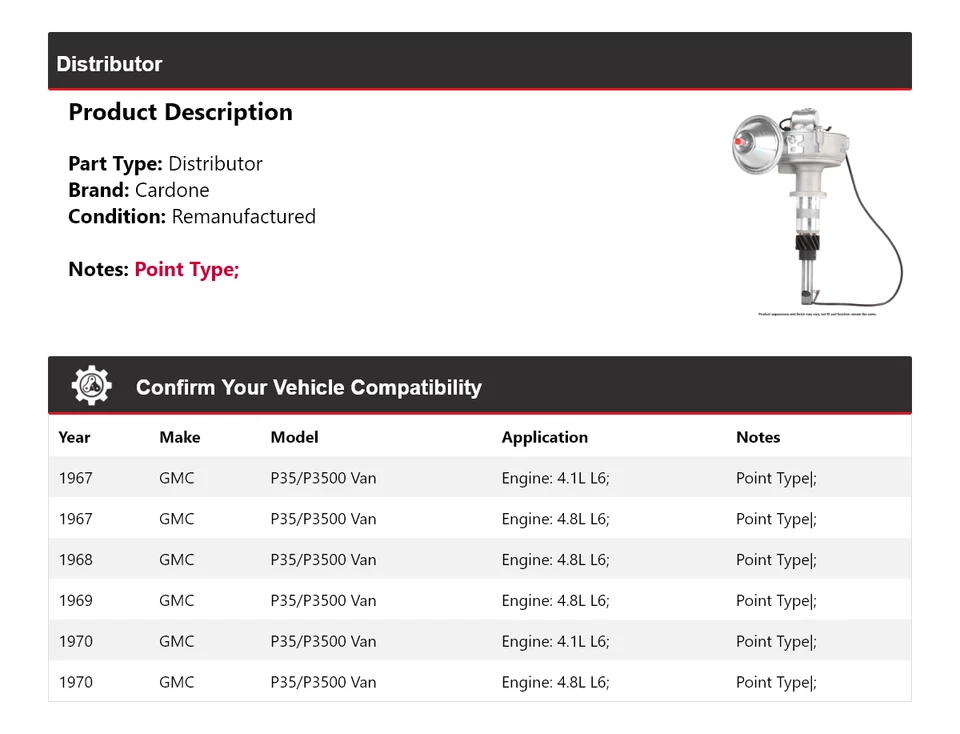The width and height of the screenshot is (960, 734).
Task: Click the gear icon in the compatibility header
Action: [91, 385]
